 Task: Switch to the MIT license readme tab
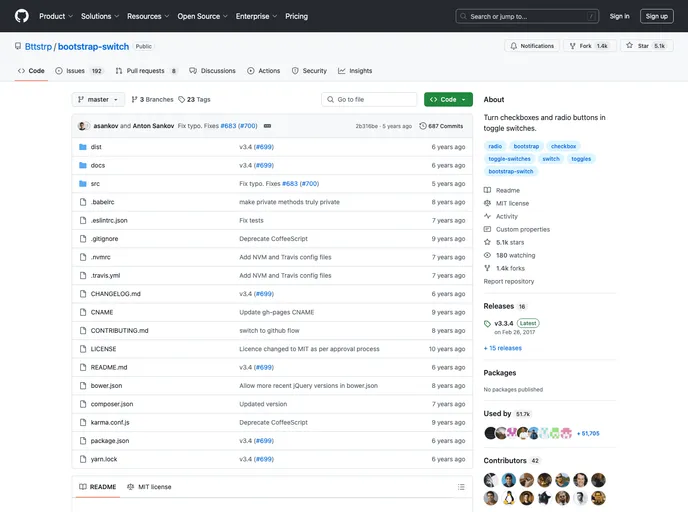click(149, 487)
